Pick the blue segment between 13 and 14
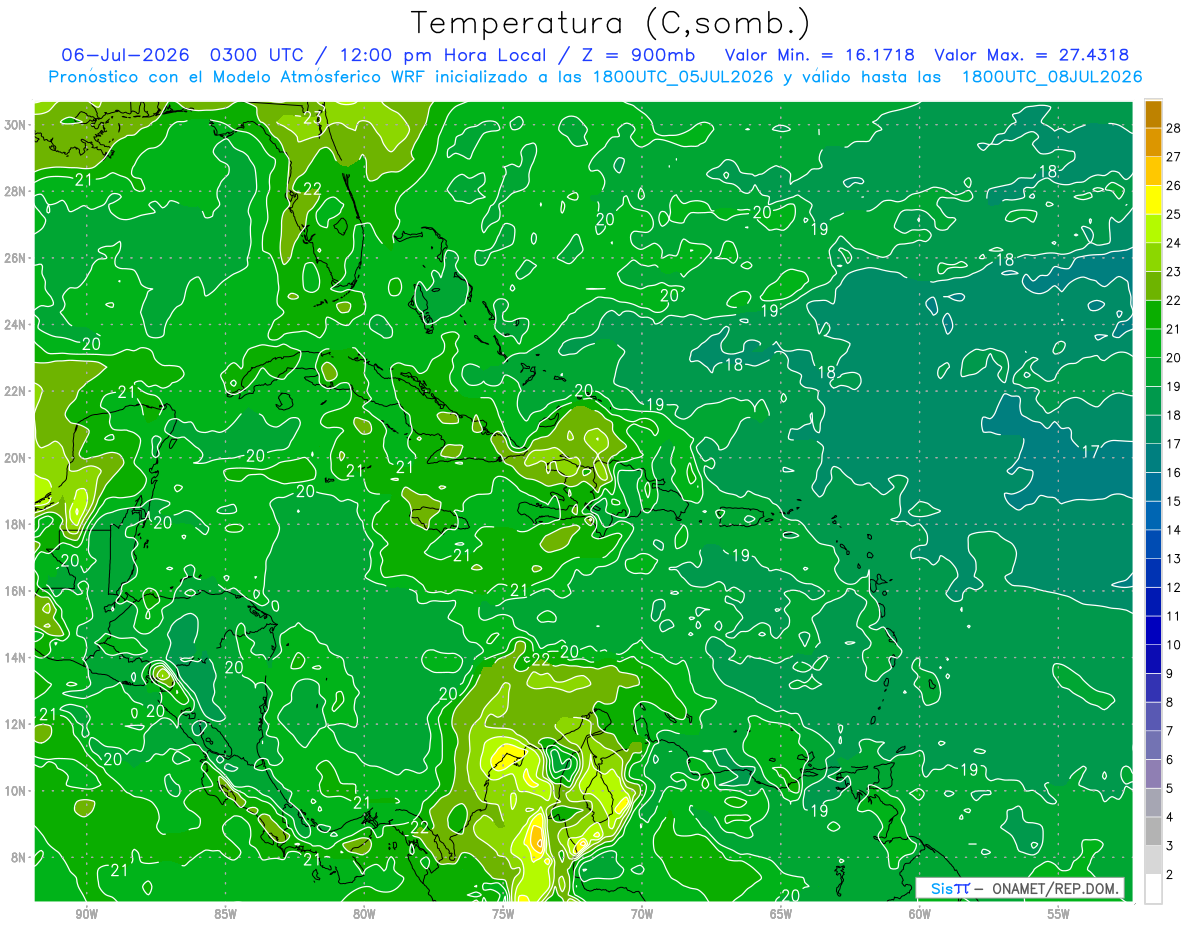The width and height of the screenshot is (1200, 927). [x=1153, y=544]
